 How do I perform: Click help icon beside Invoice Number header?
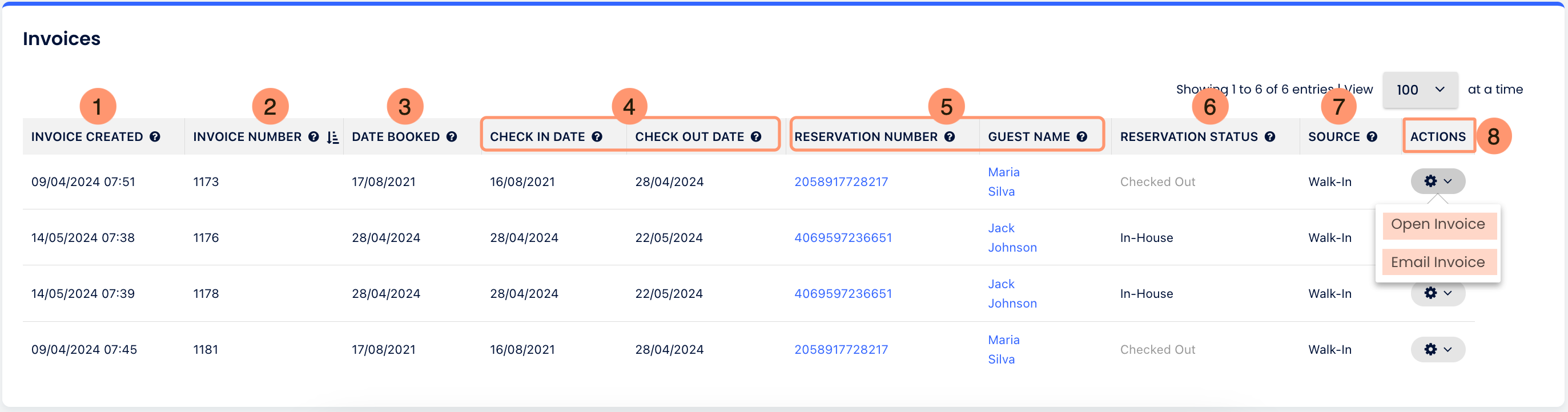(x=313, y=137)
